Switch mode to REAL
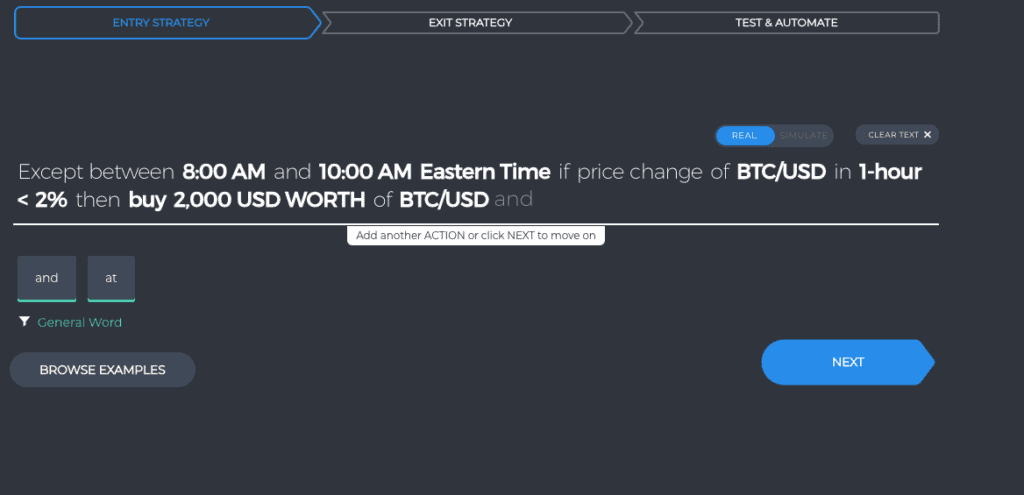The image size is (1024, 495). point(744,136)
